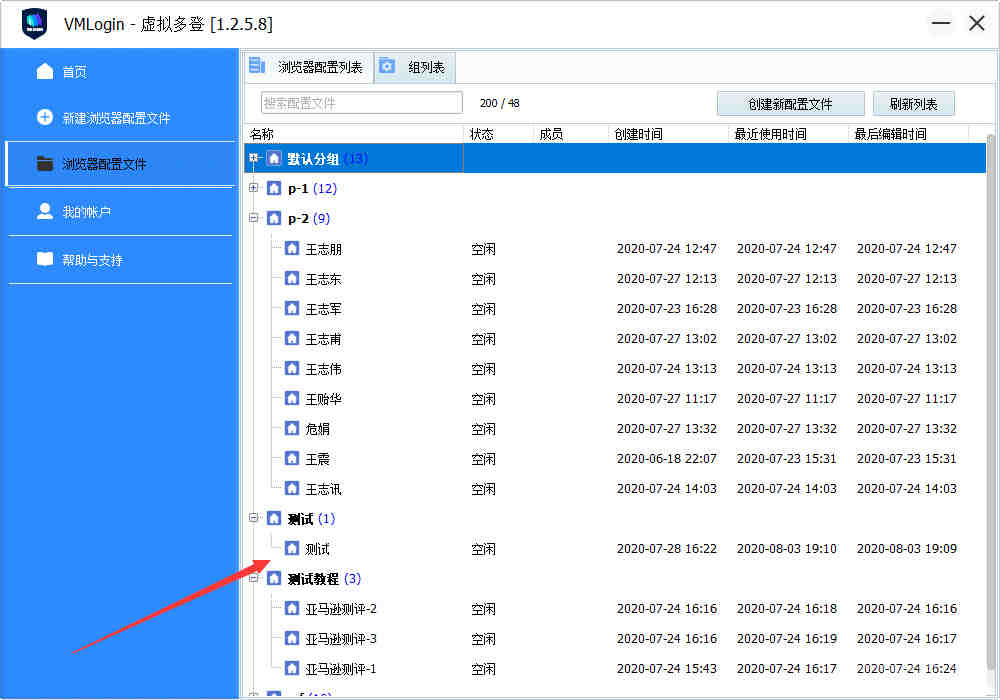This screenshot has height=700, width=1000.
Task: Select the 王志东 profile name
Action: coord(323,279)
